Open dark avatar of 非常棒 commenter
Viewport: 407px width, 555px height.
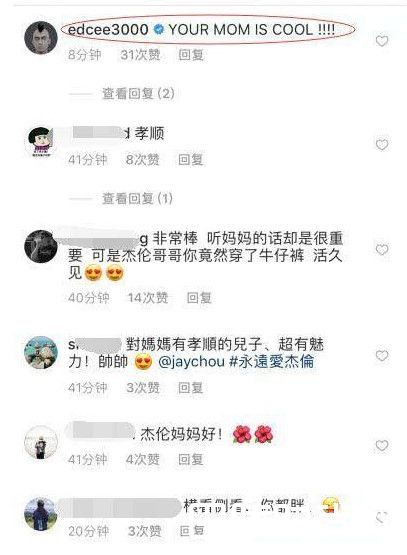[x=41, y=246]
